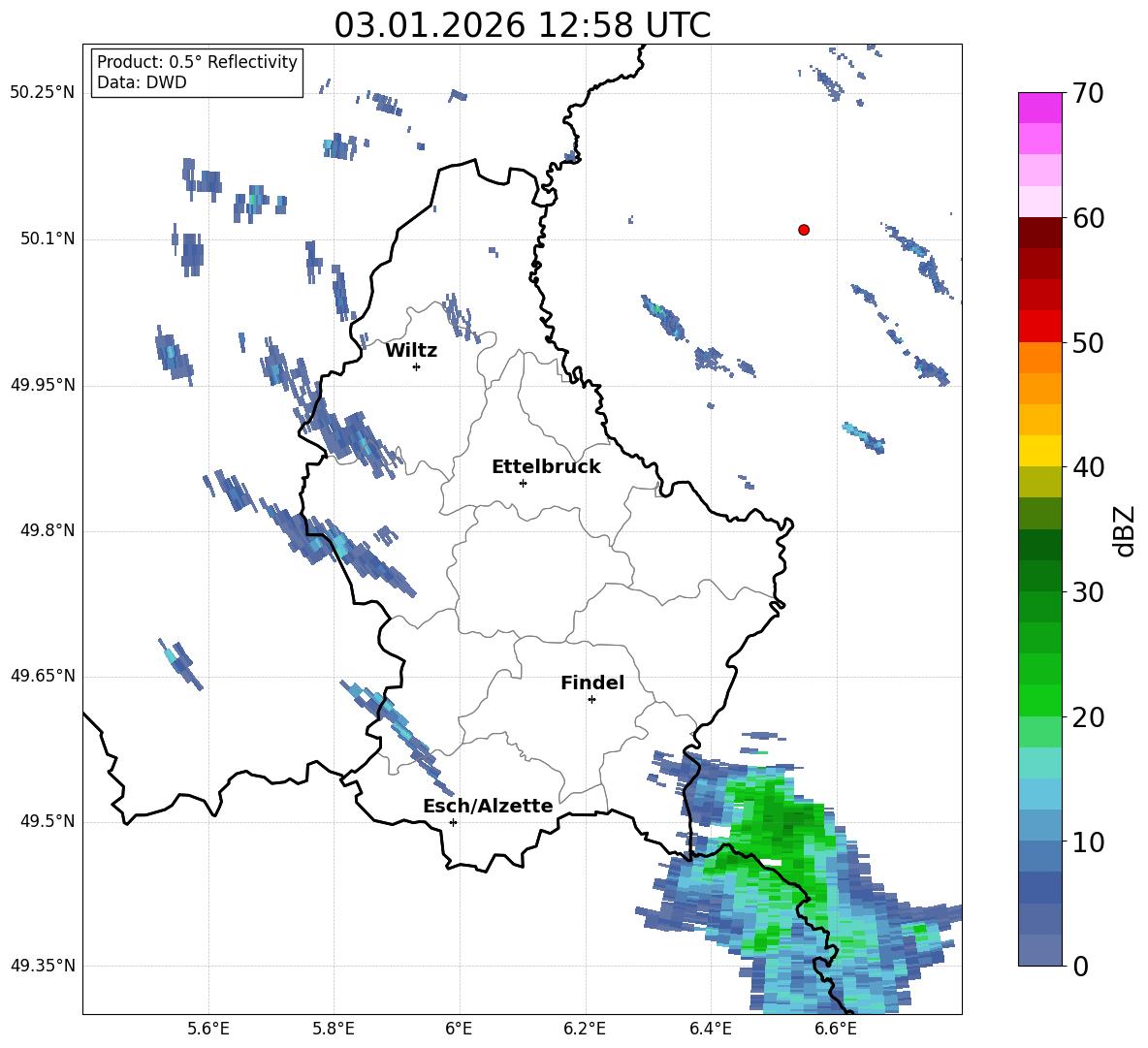Pick the dark red colorbar segment below 60
1148x1048 pixels.
click(1039, 233)
